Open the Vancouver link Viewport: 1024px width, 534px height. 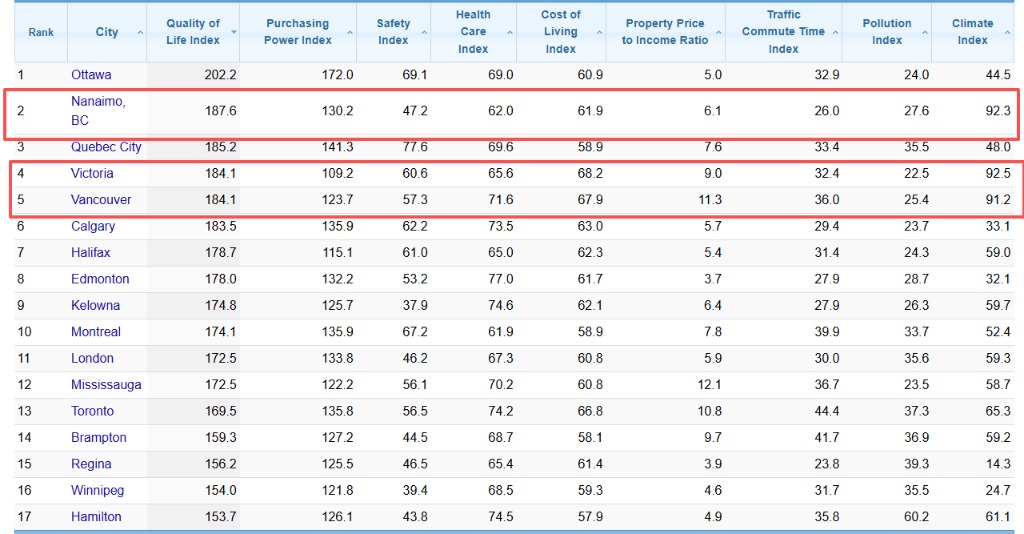coord(101,200)
